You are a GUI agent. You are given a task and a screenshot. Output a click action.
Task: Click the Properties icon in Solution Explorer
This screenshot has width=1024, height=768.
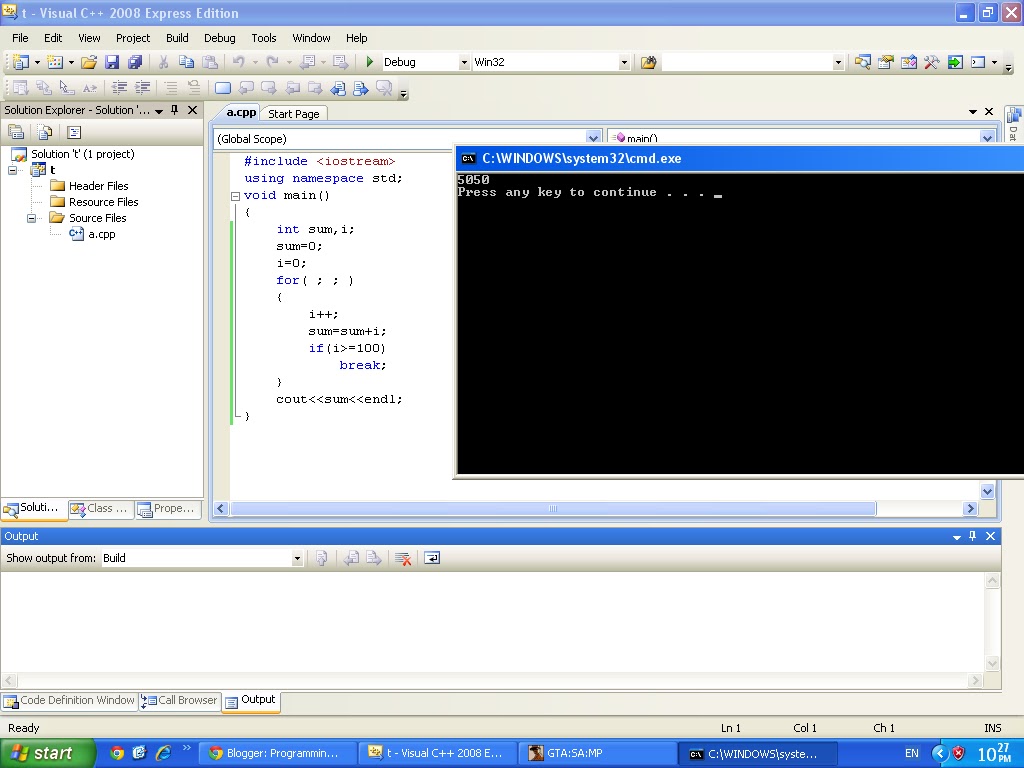[73, 131]
